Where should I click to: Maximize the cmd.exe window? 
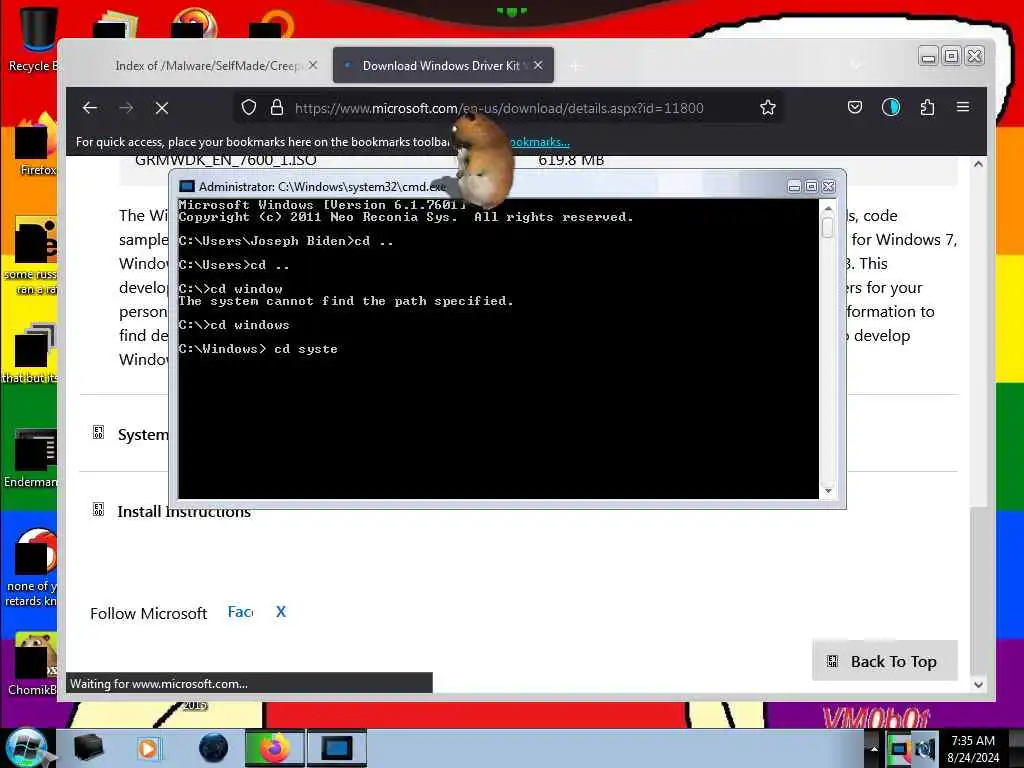pyautogui.click(x=811, y=187)
